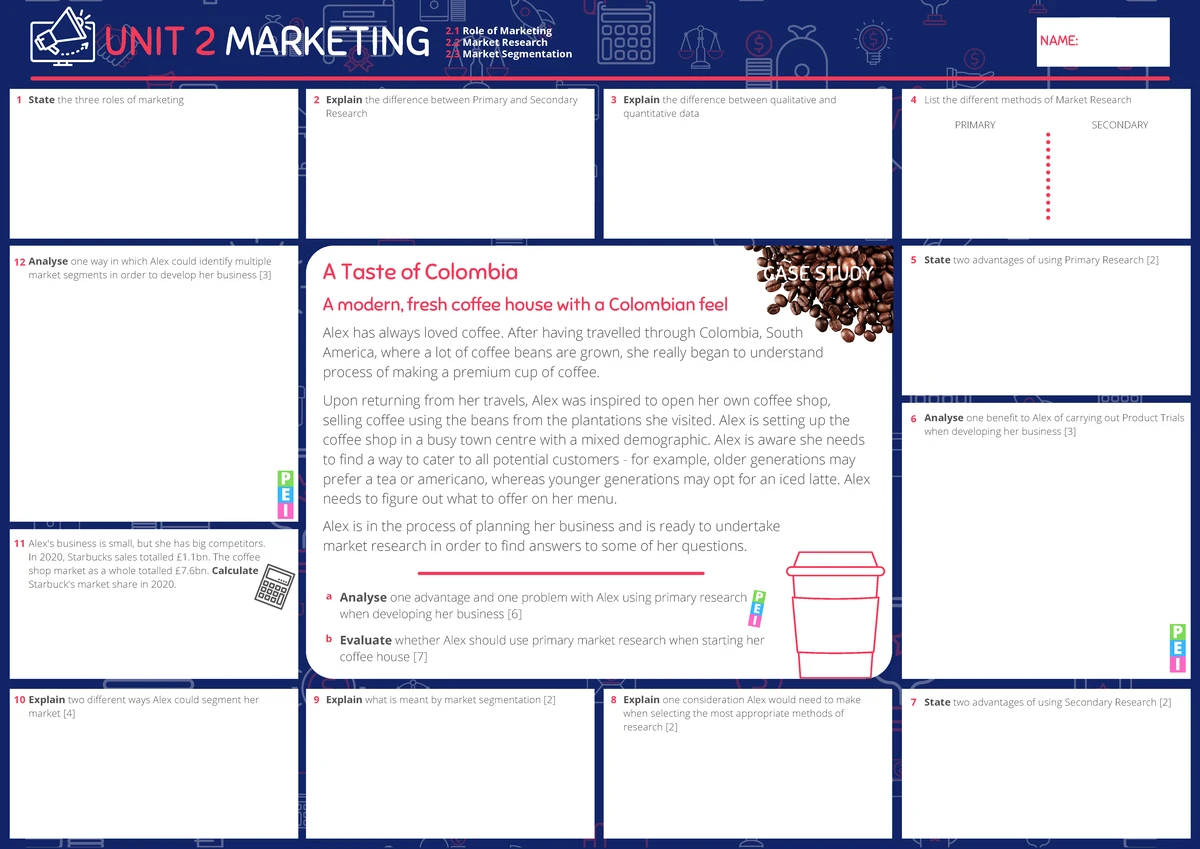The width and height of the screenshot is (1200, 849).
Task: Click the "CASE STUDY" label over the coffee beans
Action: 818,273
